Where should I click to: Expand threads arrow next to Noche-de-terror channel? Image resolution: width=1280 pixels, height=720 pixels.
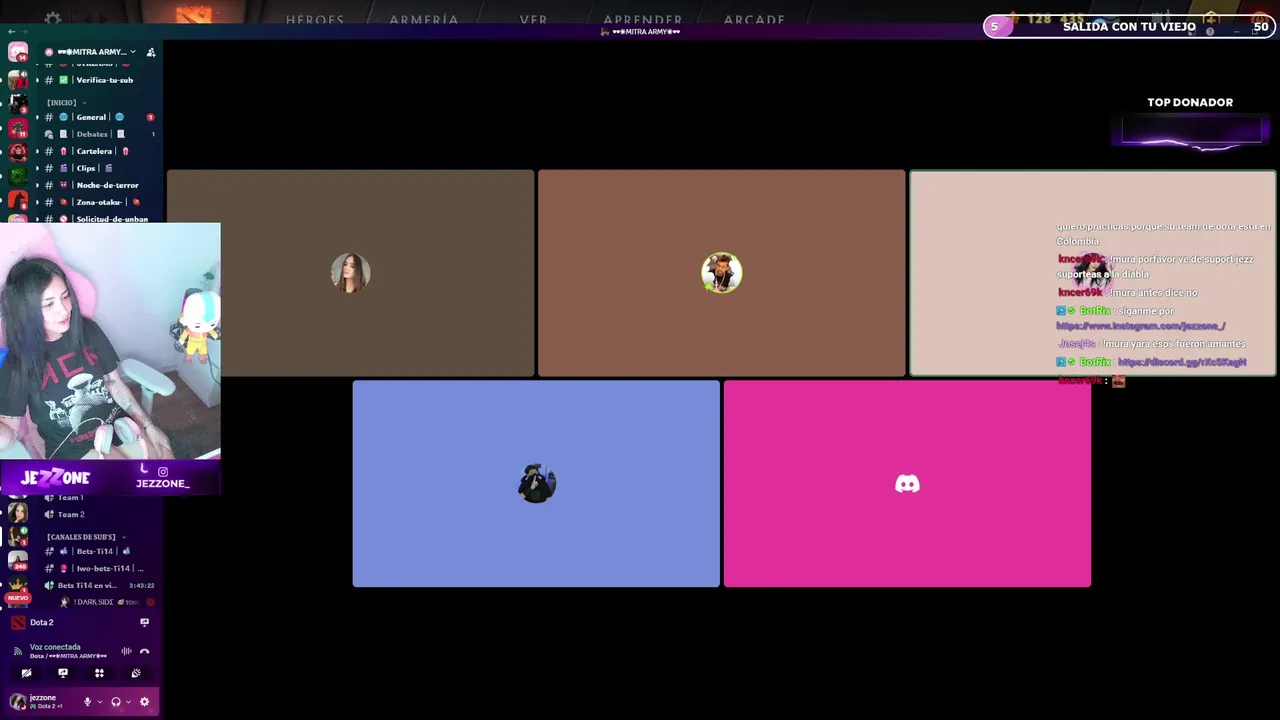click(38, 185)
